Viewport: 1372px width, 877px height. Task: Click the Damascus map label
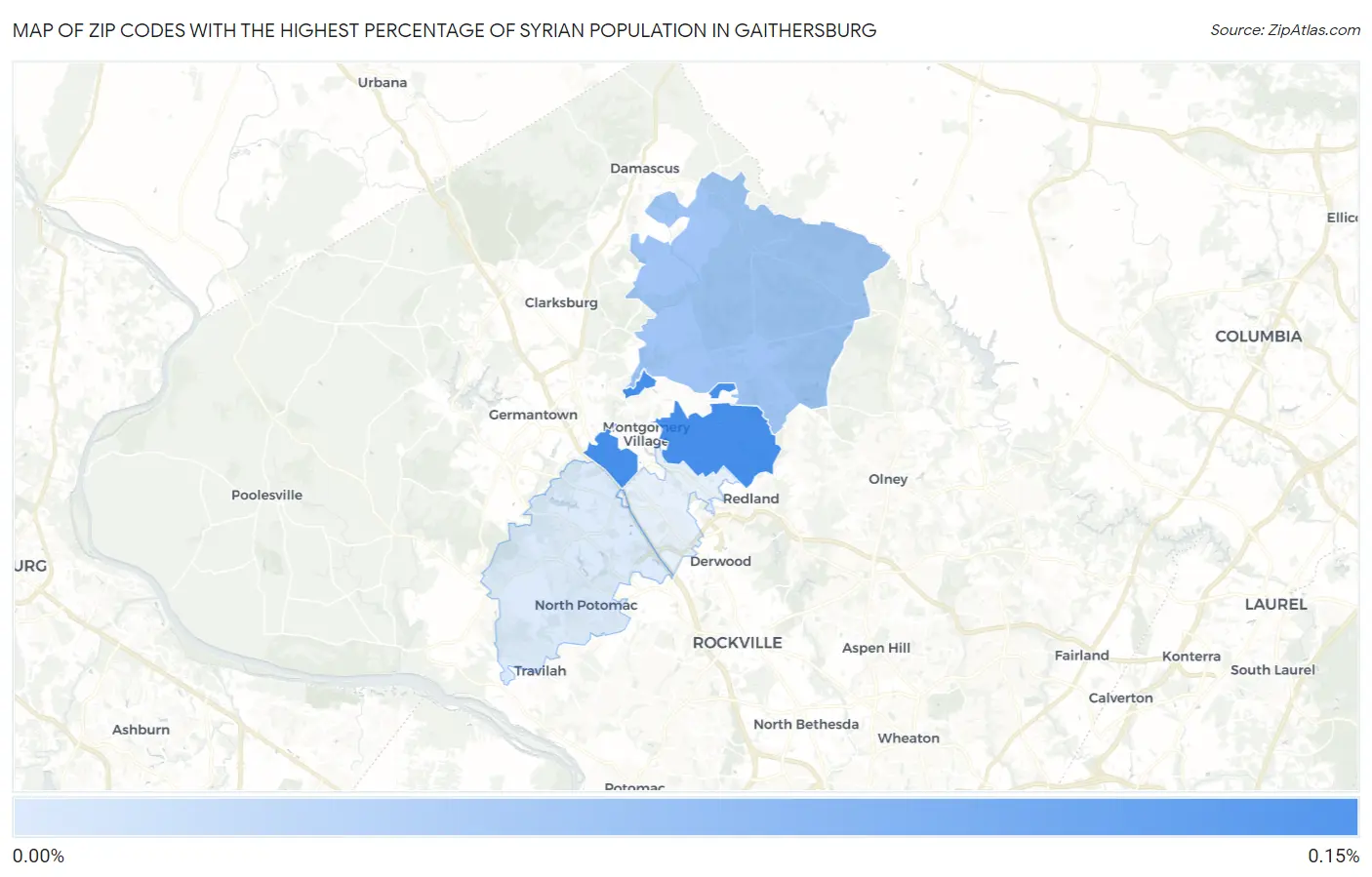click(x=644, y=168)
